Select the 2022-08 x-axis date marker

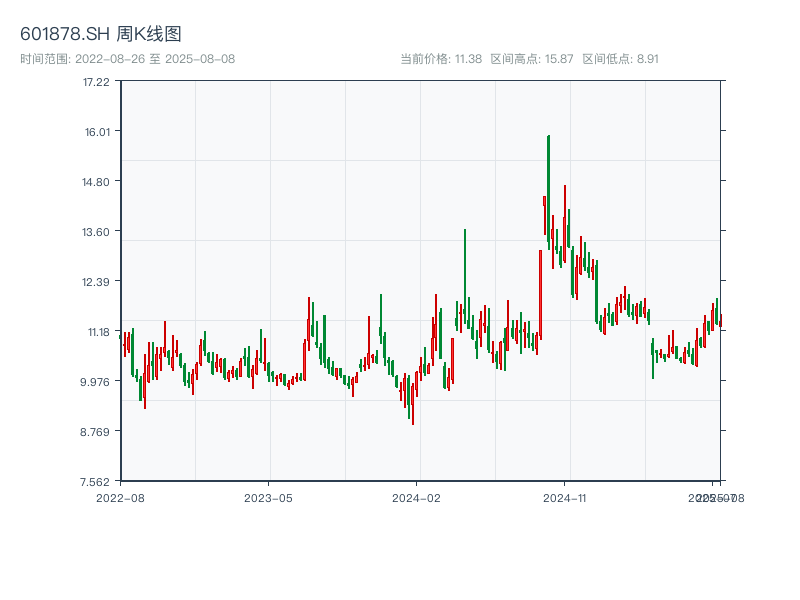coord(120,497)
